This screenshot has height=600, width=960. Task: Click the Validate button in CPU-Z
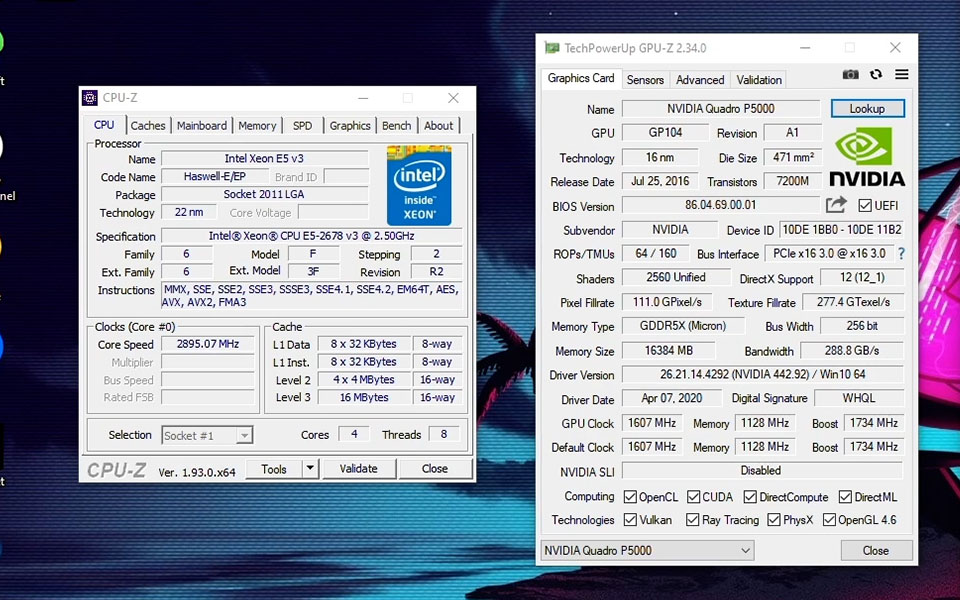[x=359, y=468]
